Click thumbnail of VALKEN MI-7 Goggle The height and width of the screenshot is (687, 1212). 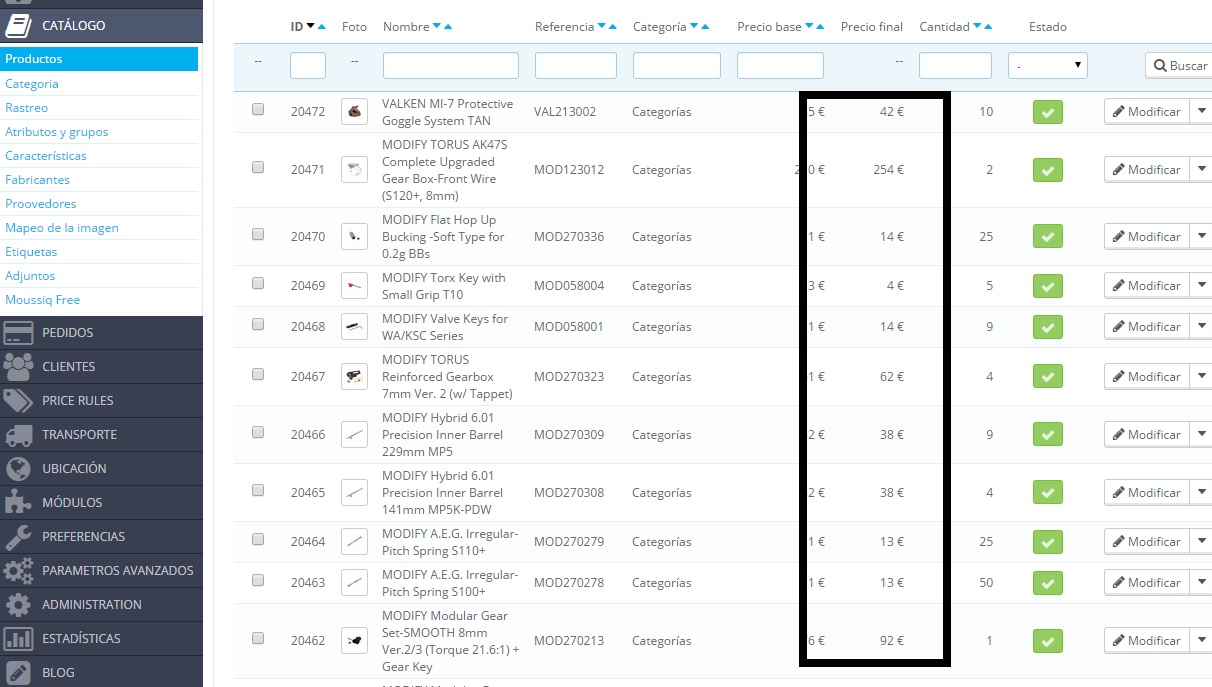[x=354, y=112]
